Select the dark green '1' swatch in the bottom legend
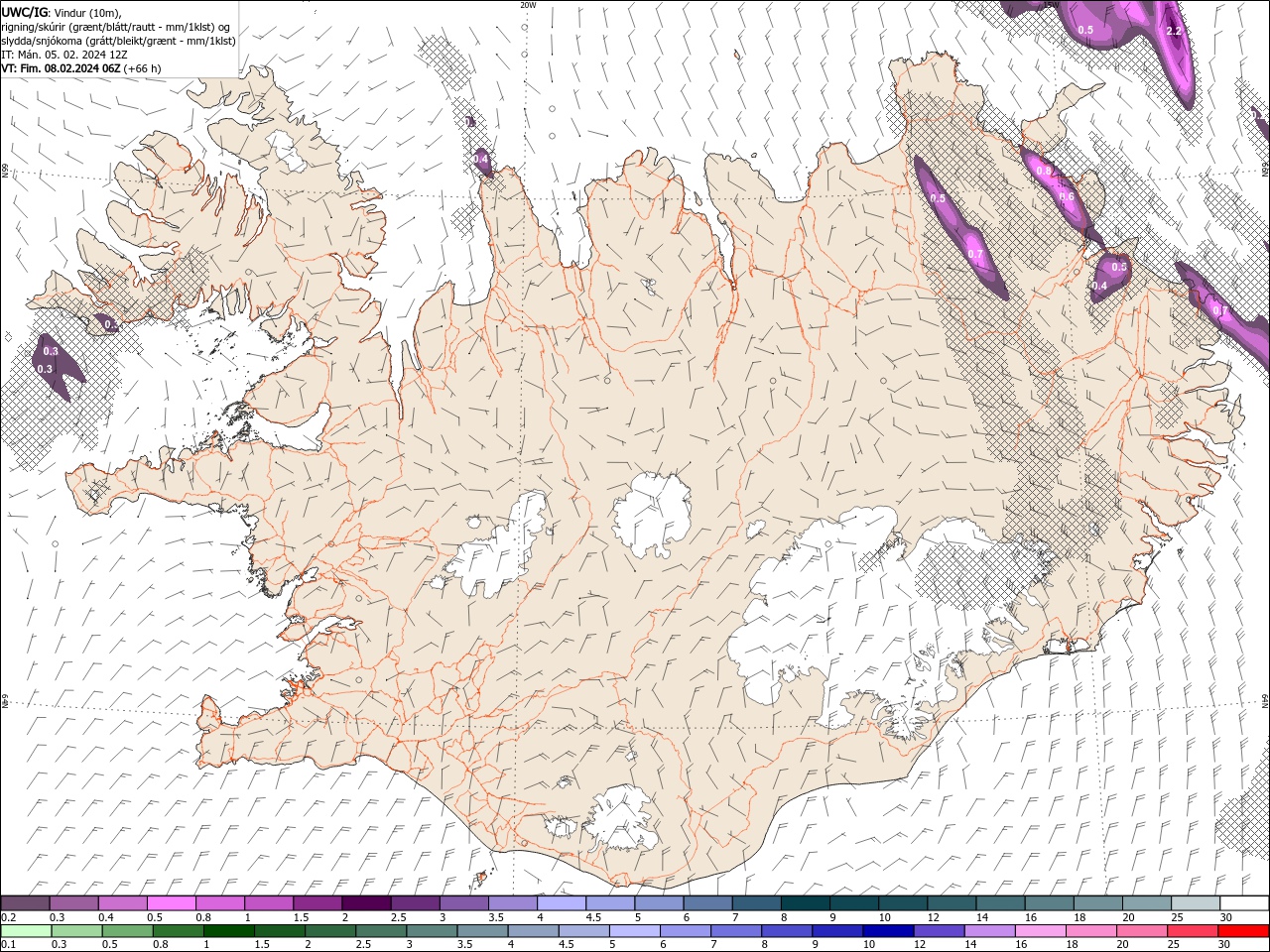The image size is (1270, 952). (228, 931)
